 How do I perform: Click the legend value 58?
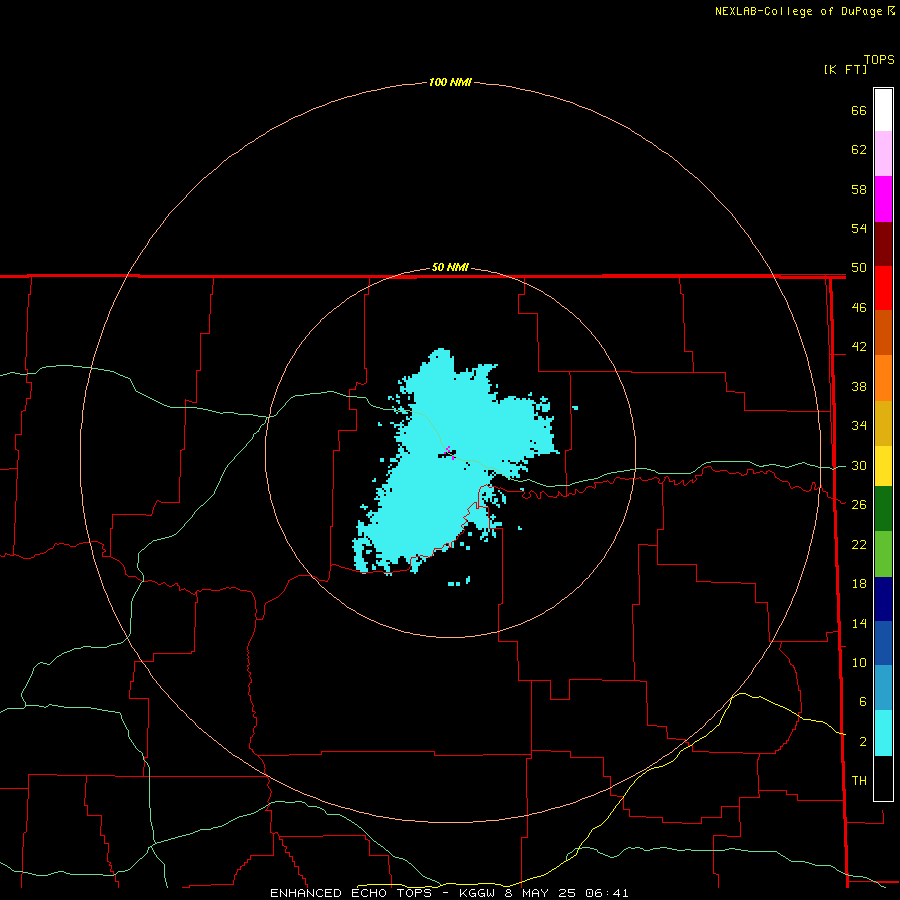pyautogui.click(x=859, y=189)
